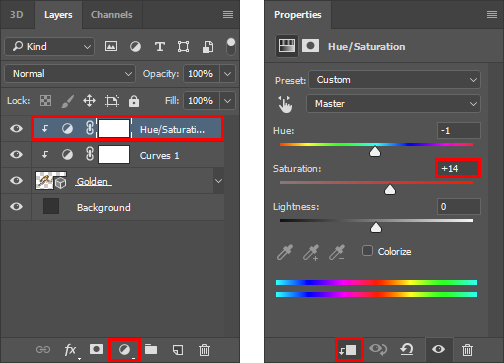Hide the Golden layer

pos(16,180)
